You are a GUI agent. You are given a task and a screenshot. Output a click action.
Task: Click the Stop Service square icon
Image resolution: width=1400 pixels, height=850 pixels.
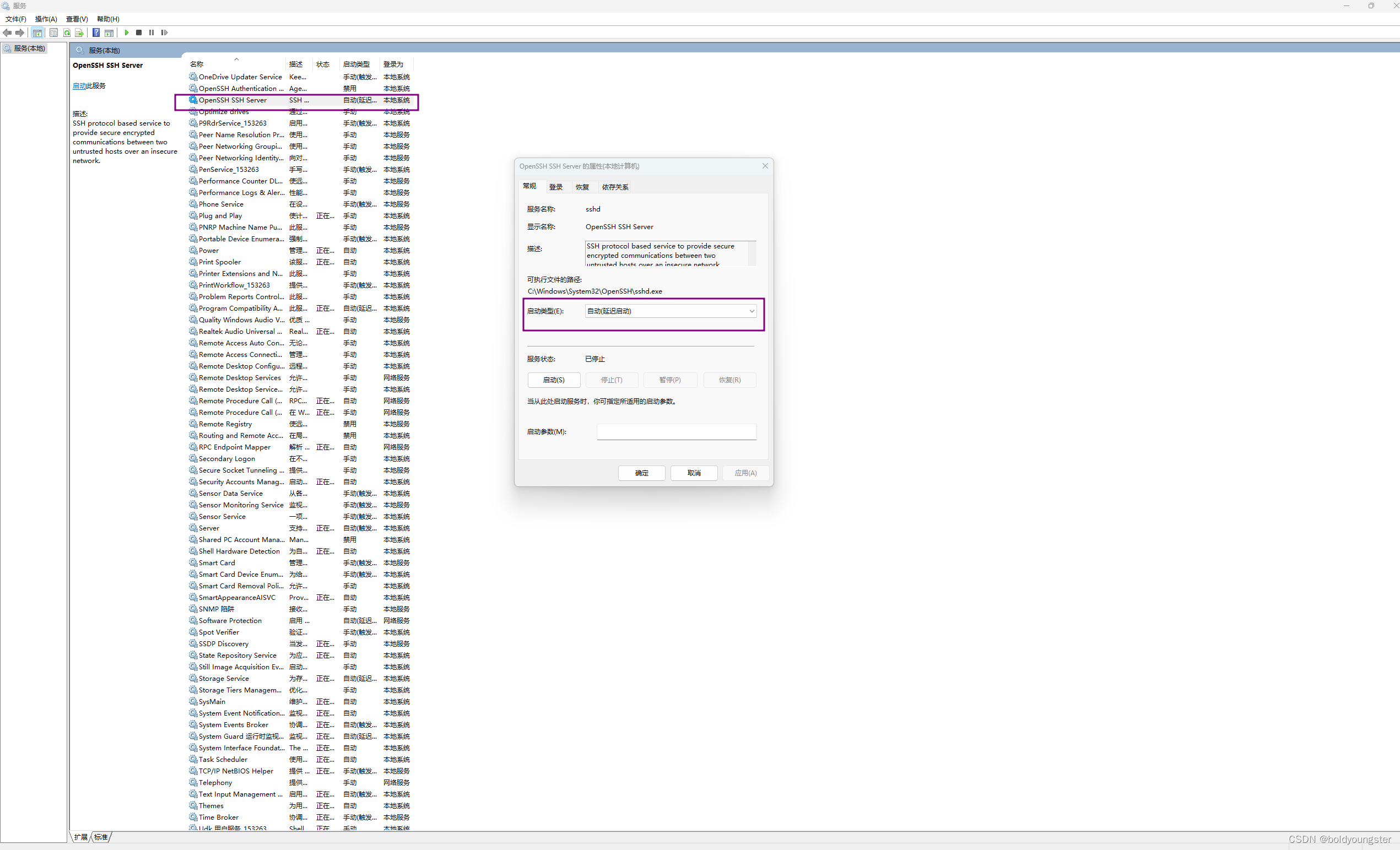click(139, 33)
